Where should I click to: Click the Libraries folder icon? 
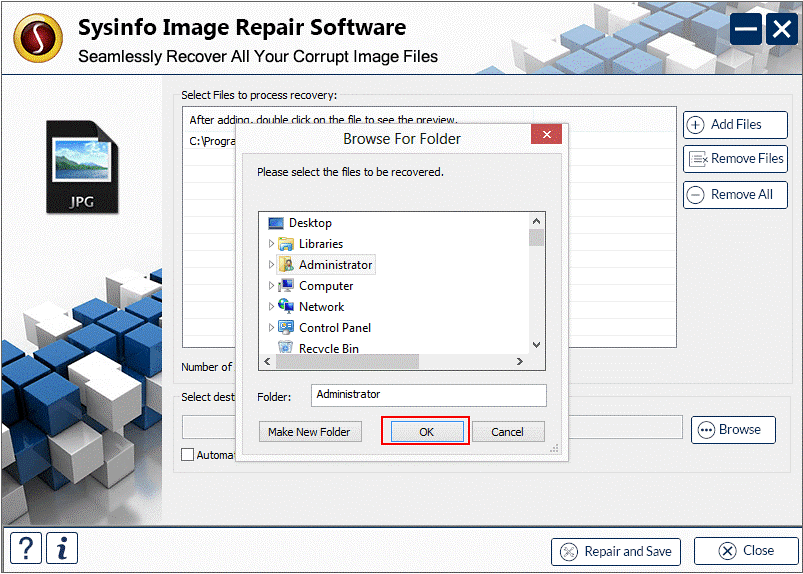(286, 244)
